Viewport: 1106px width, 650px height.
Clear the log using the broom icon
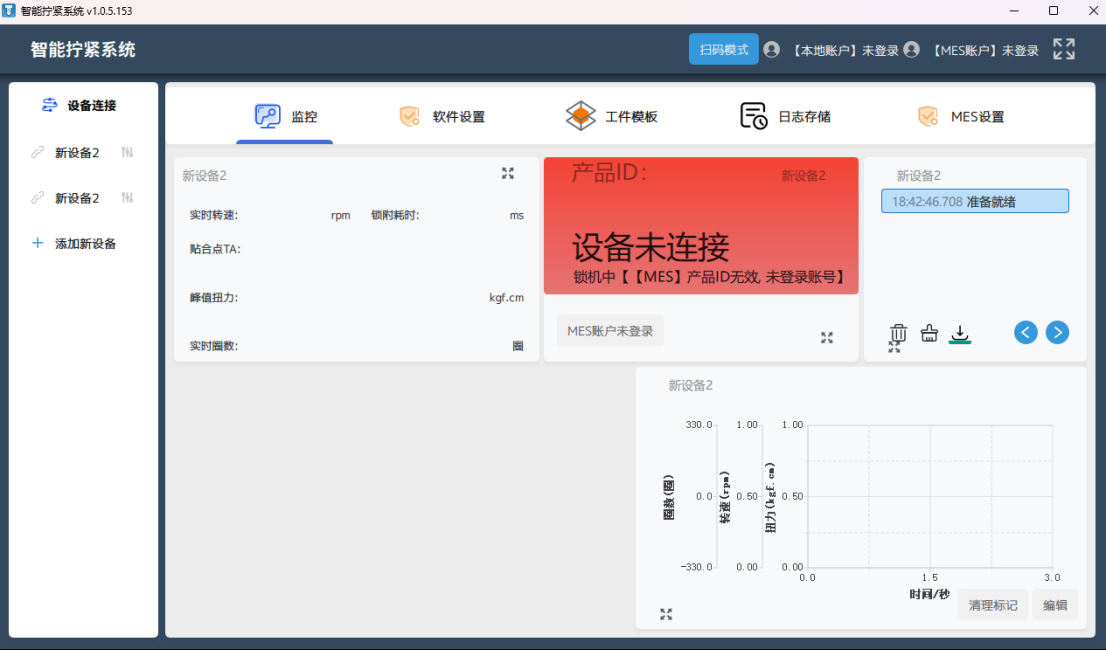click(x=929, y=333)
